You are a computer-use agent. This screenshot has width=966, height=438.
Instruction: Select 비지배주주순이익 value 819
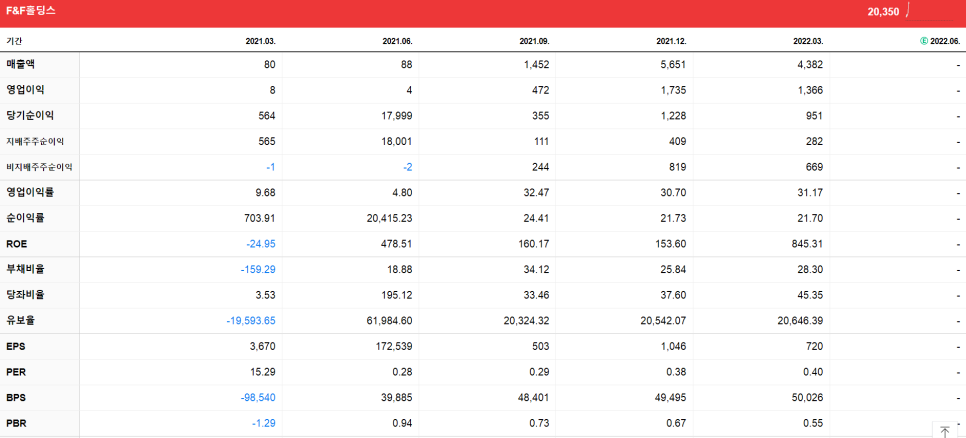click(676, 167)
